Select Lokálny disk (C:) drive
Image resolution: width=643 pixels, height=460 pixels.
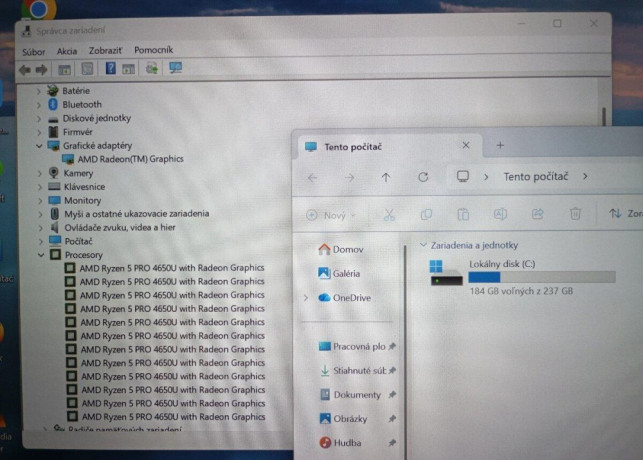click(522, 277)
